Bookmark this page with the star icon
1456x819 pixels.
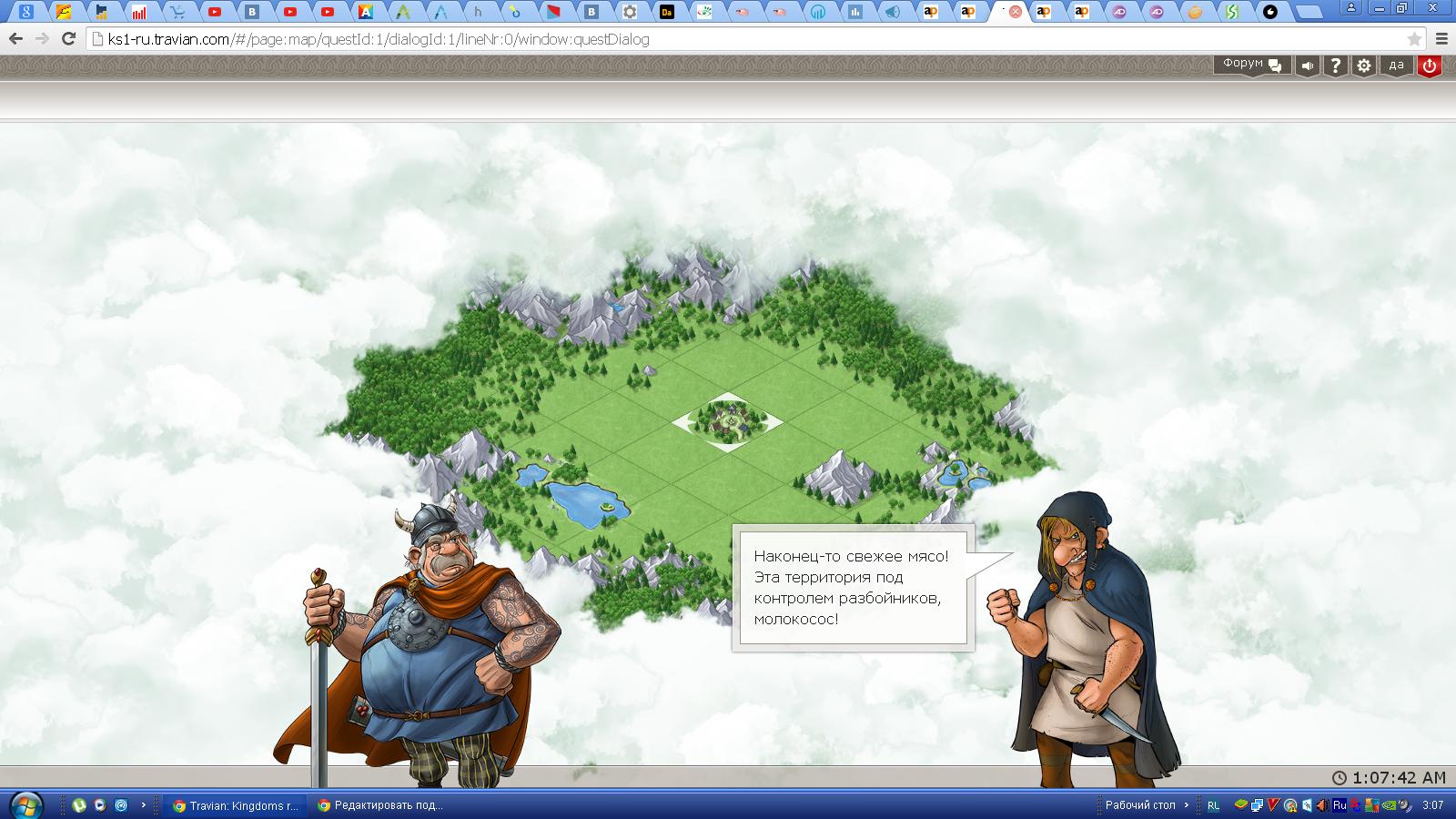click(1413, 39)
